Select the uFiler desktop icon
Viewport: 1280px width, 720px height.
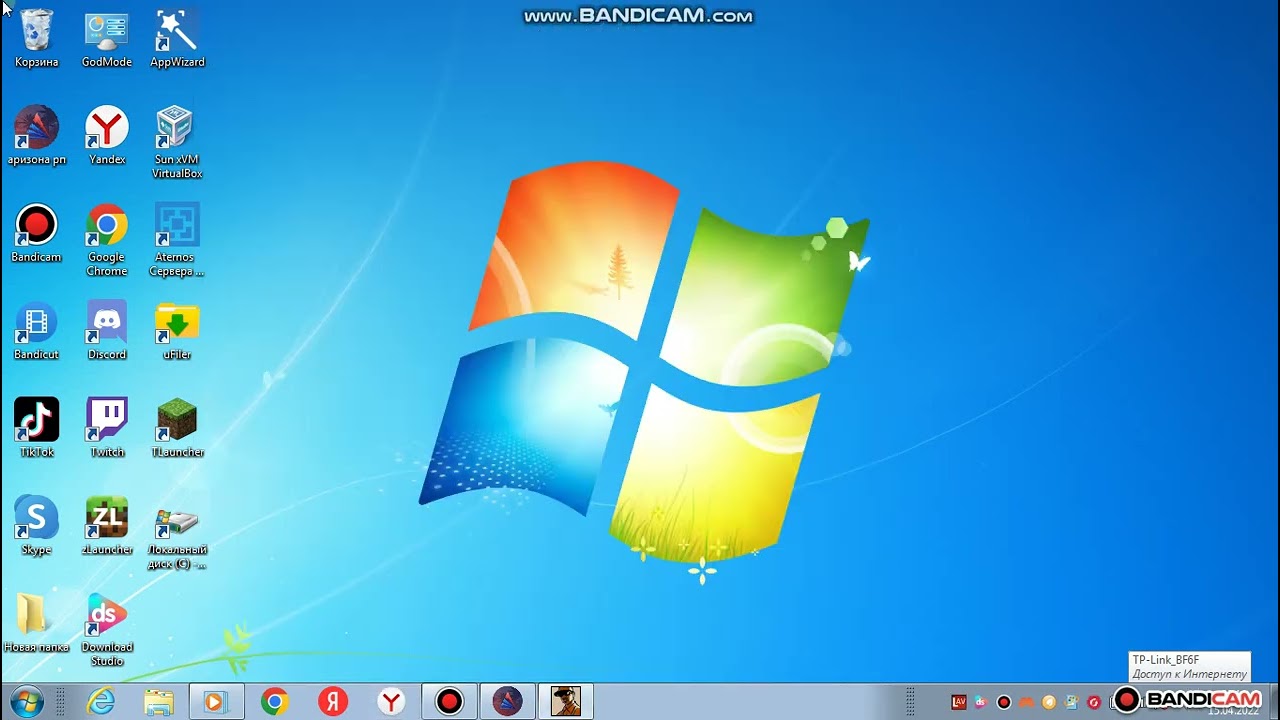point(177,331)
